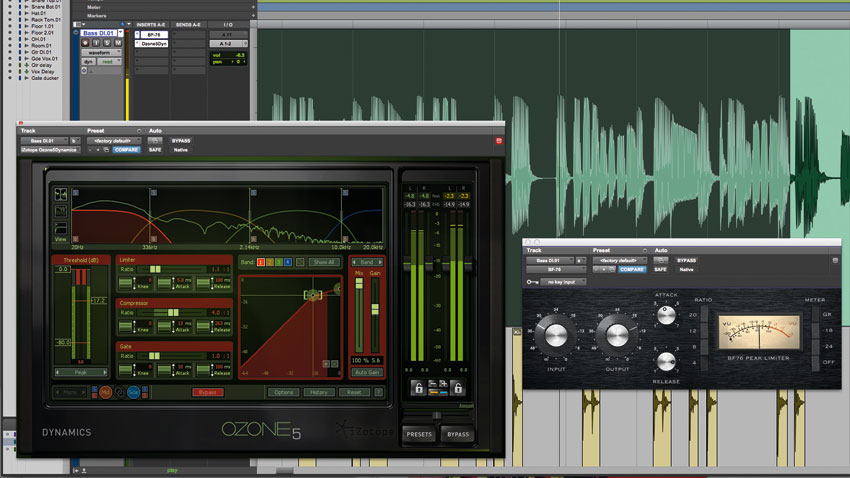The image size is (850, 478).
Task: Open the Bass DI.01 track name dropdown arrow
Action: [x=120, y=33]
